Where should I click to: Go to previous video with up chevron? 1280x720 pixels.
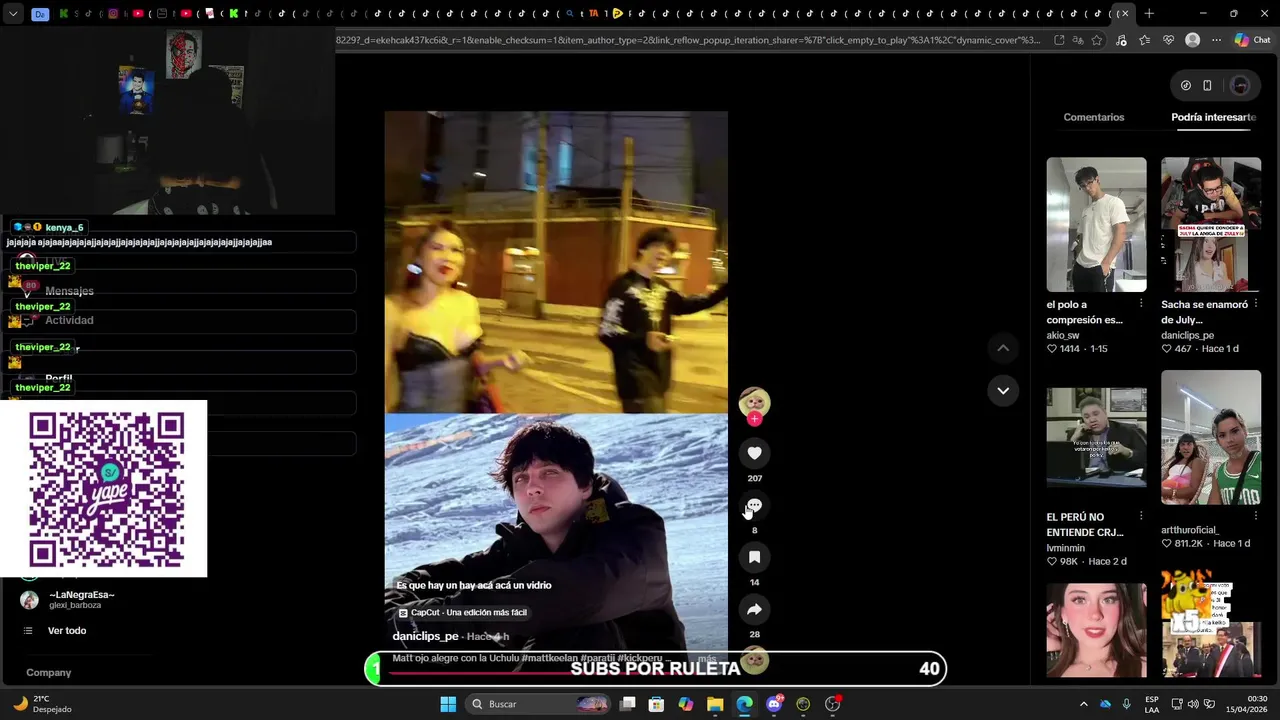tap(1003, 348)
